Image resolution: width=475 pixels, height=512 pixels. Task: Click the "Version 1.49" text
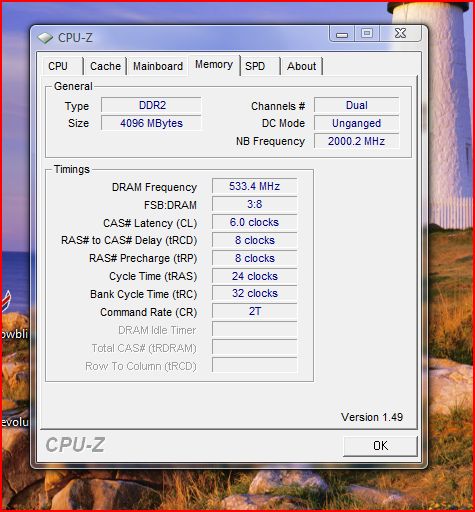pyautogui.click(x=372, y=417)
